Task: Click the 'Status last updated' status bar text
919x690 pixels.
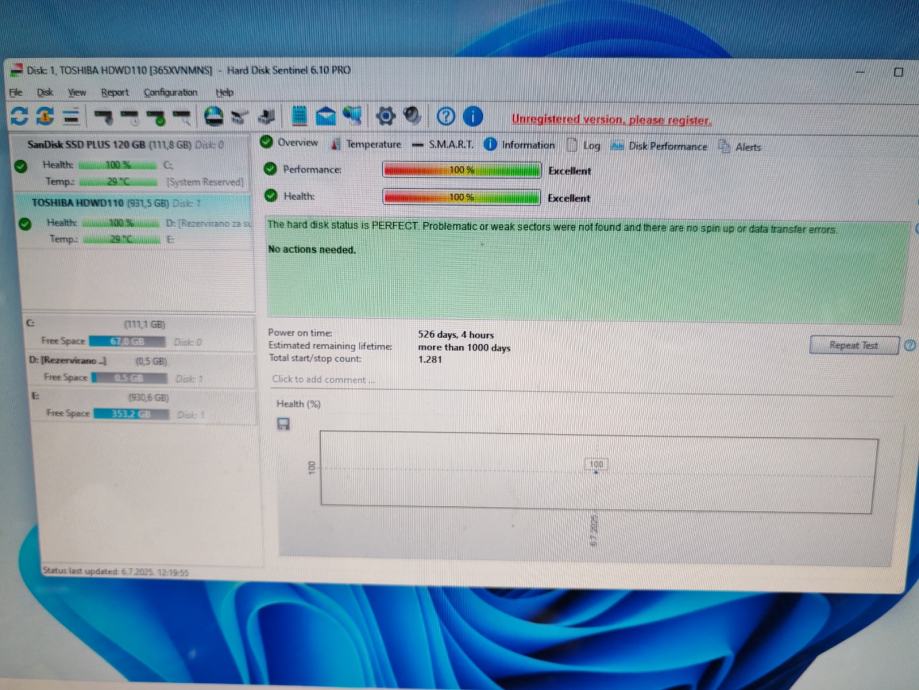Action: point(115,572)
